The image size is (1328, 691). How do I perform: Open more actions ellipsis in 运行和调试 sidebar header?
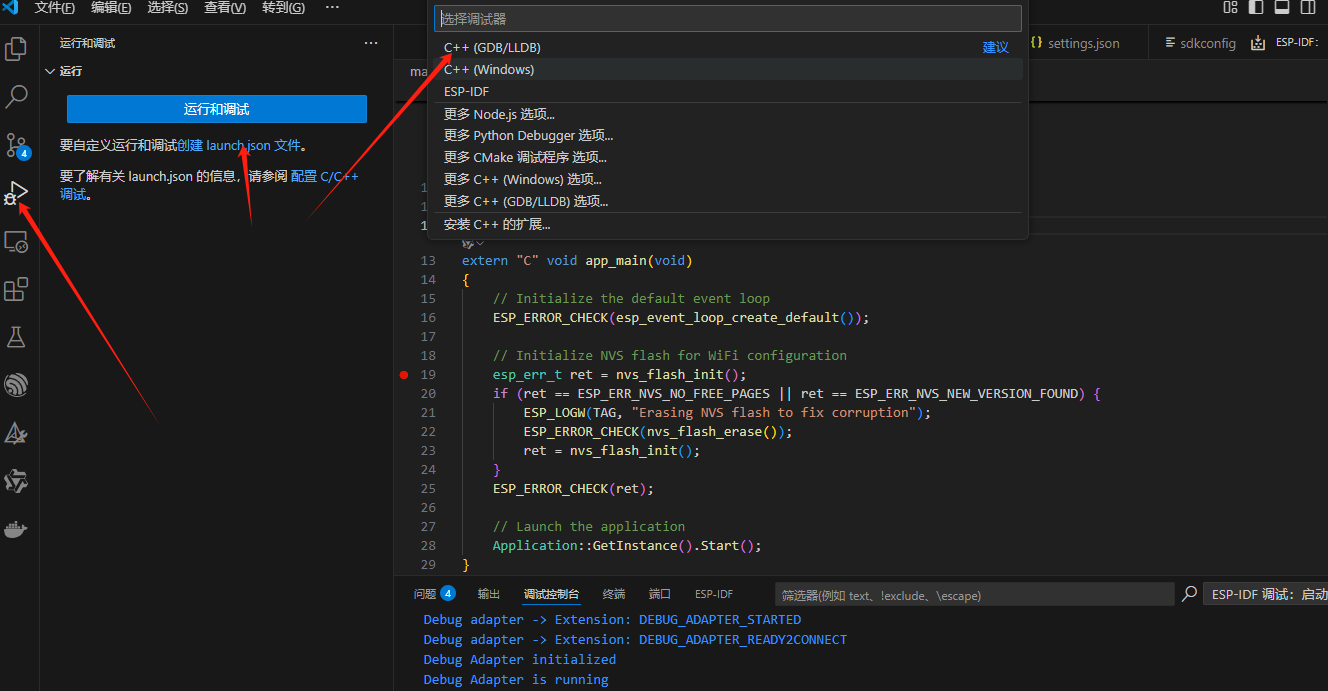coord(371,43)
